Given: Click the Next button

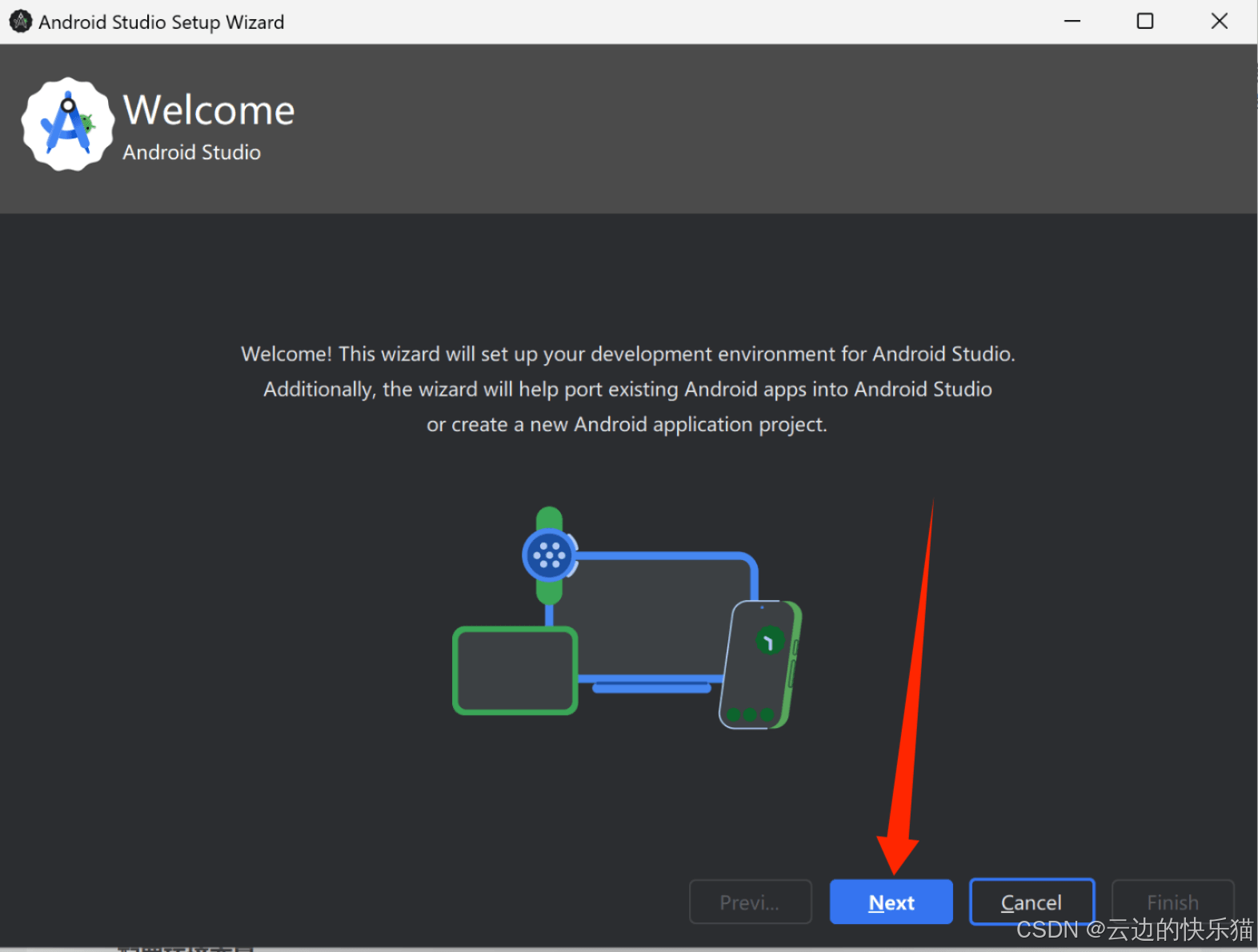Looking at the screenshot, I should pyautogui.click(x=891, y=902).
